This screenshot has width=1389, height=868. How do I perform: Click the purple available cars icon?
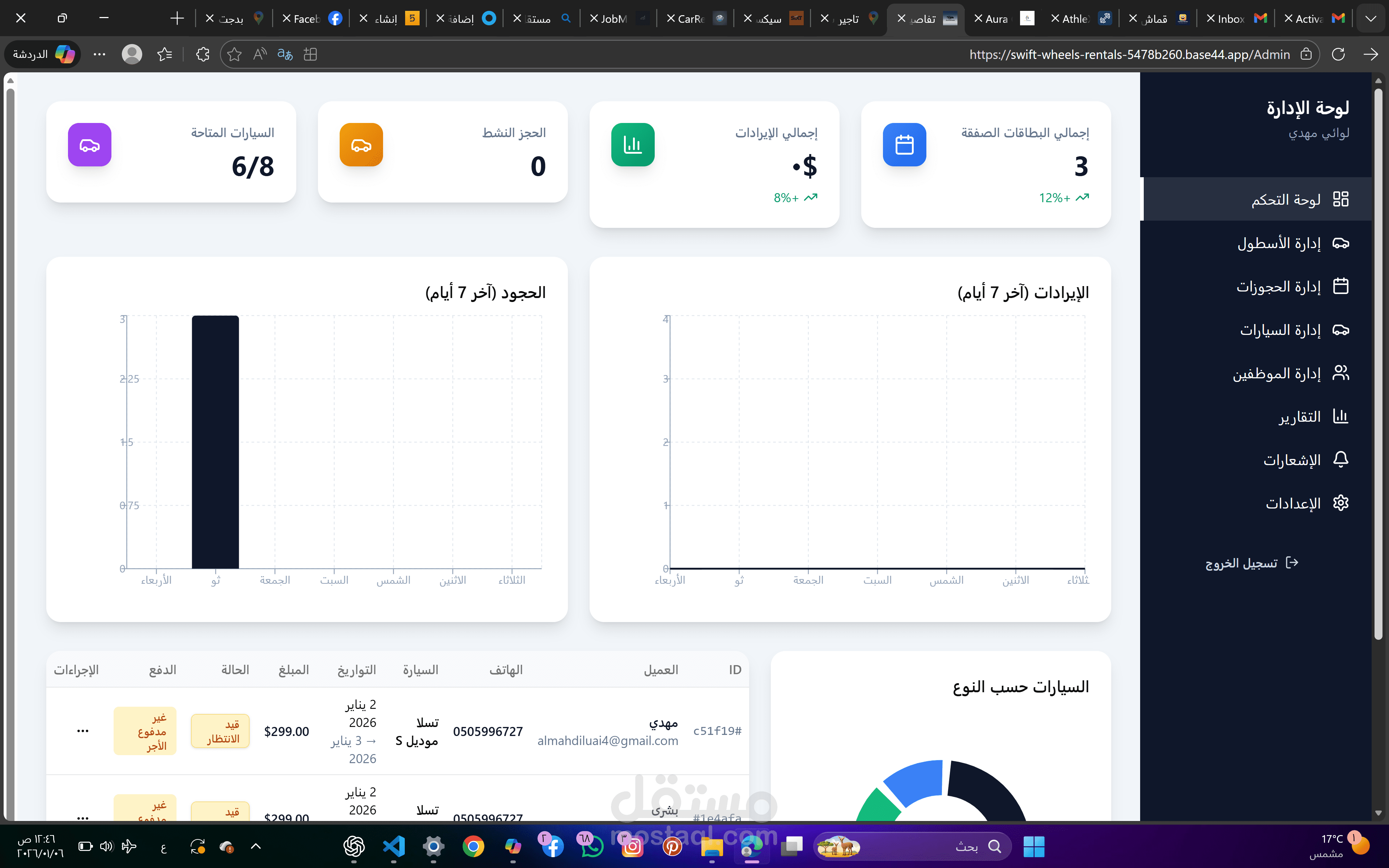90,145
